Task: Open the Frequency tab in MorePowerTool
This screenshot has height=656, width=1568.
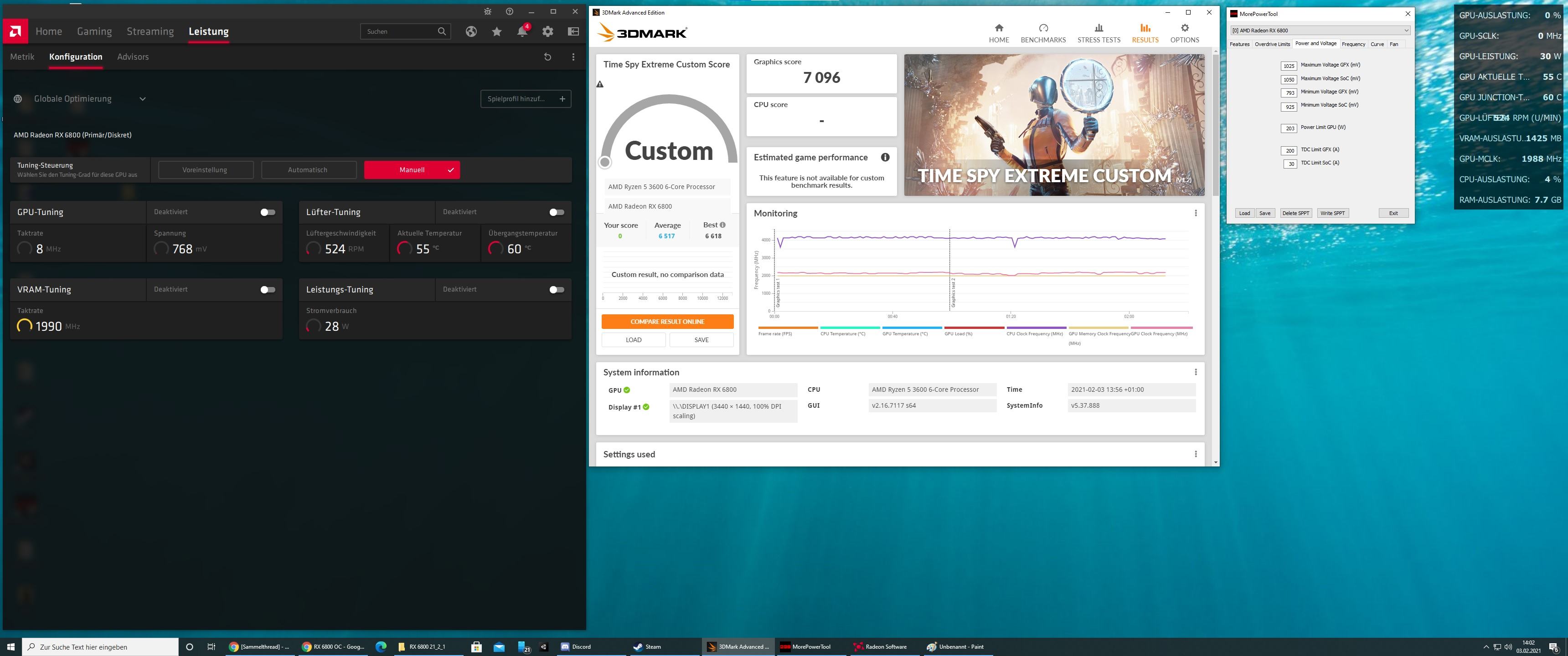Action: point(1353,44)
